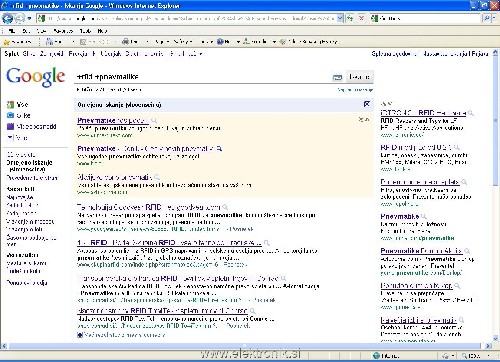The width and height of the screenshot is (500, 362).
Task: Open the zoom level dropdown in status bar
Action: point(489,356)
